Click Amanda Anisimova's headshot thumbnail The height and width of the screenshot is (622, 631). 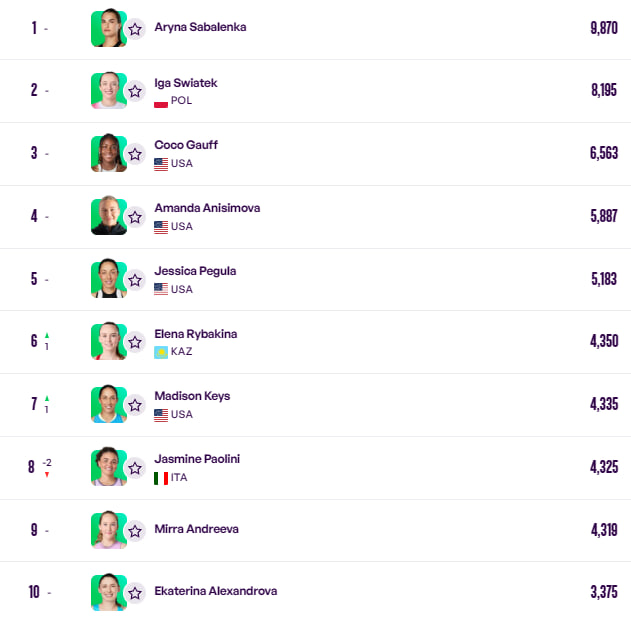coord(108,216)
